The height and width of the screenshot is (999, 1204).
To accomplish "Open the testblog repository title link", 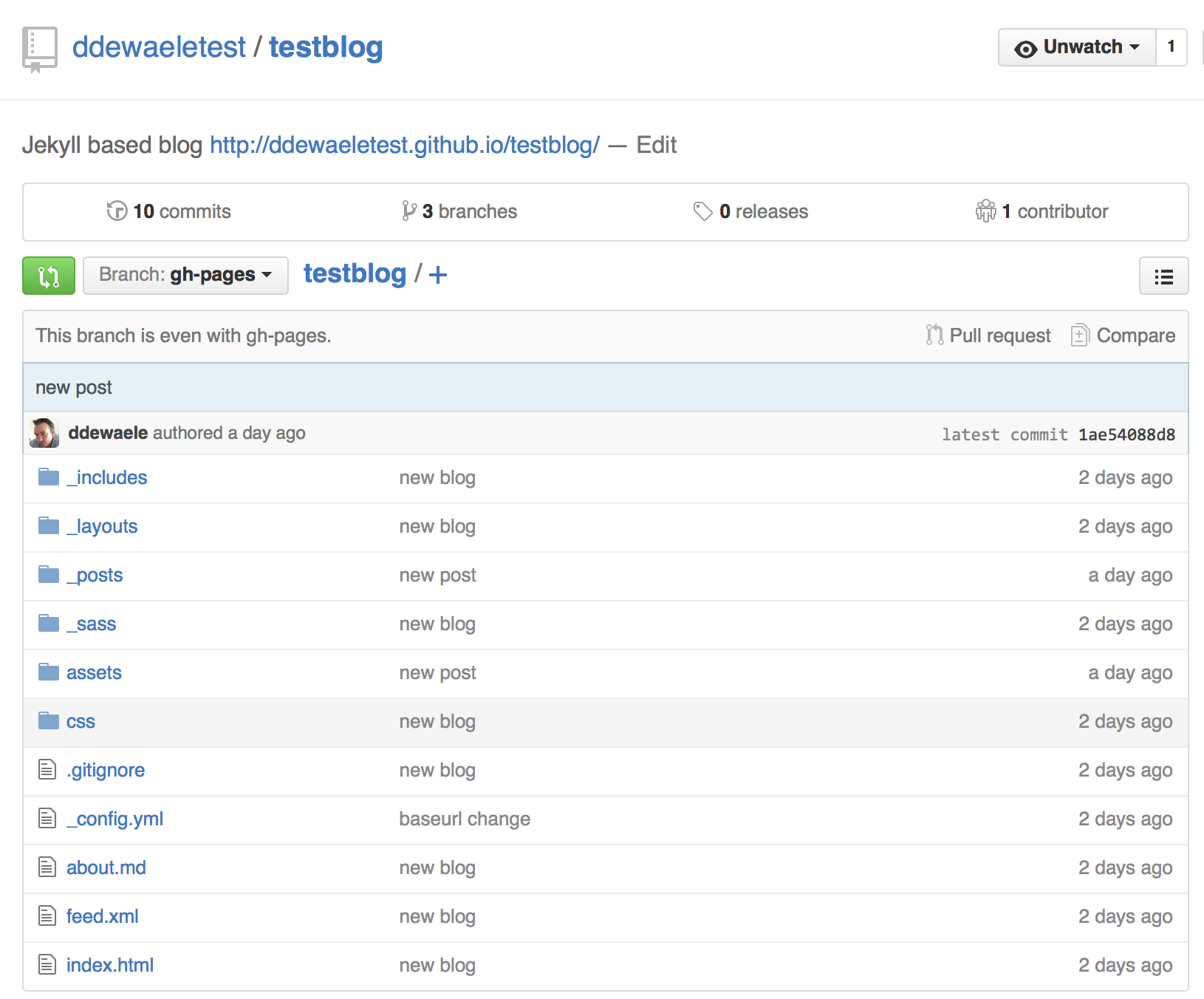I will coord(326,47).
